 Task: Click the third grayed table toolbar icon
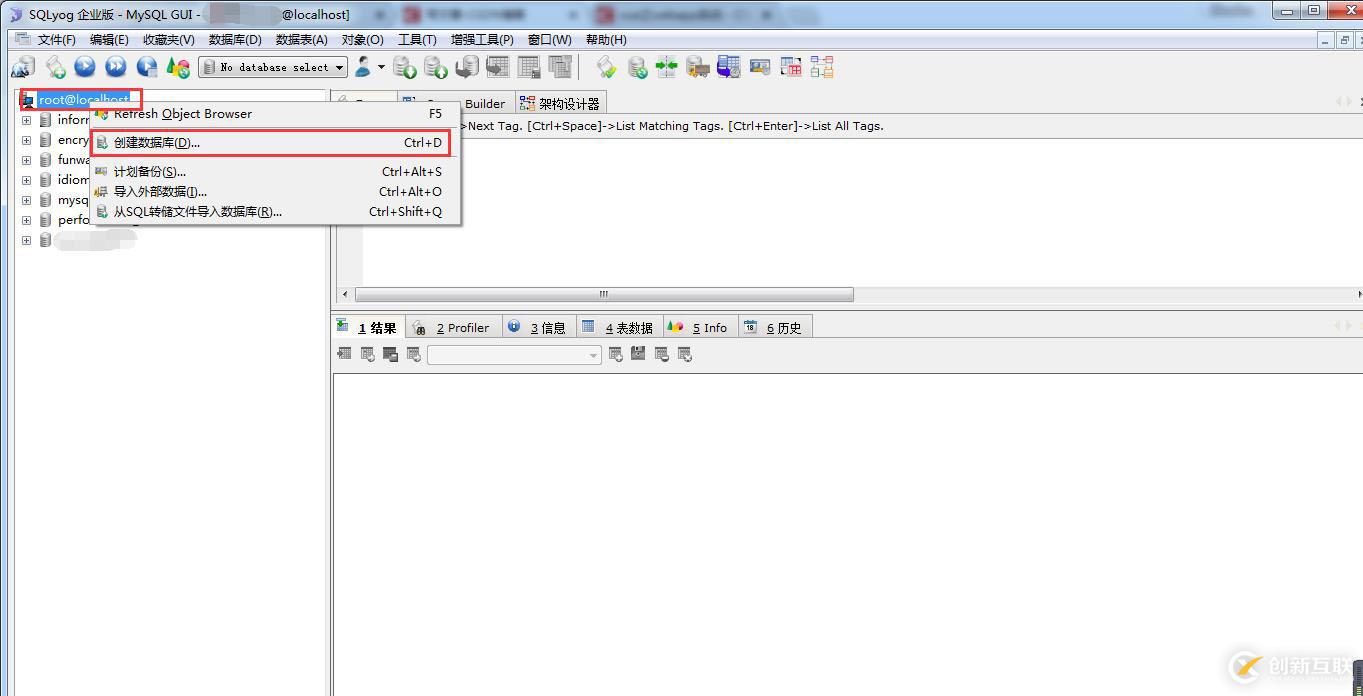coord(560,67)
